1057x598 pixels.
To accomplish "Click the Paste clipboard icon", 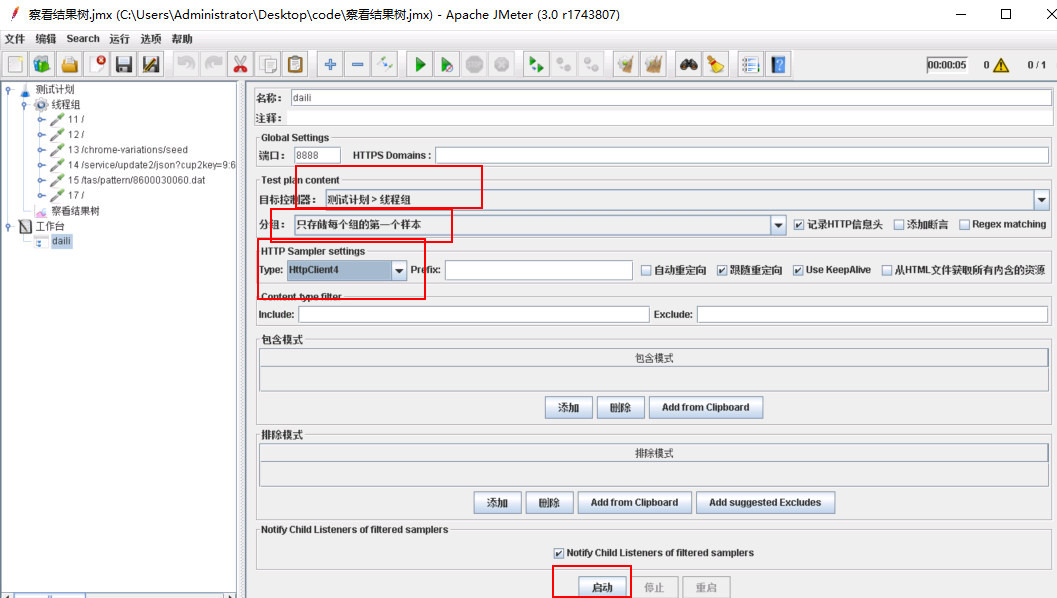I will pyautogui.click(x=295, y=65).
